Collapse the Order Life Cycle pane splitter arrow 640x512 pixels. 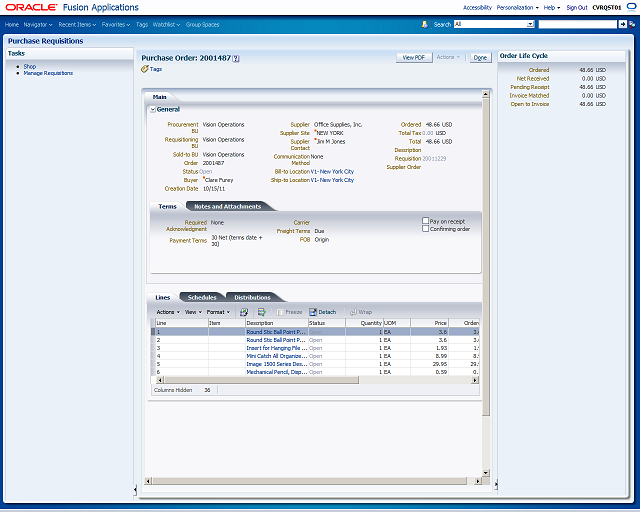click(x=496, y=485)
